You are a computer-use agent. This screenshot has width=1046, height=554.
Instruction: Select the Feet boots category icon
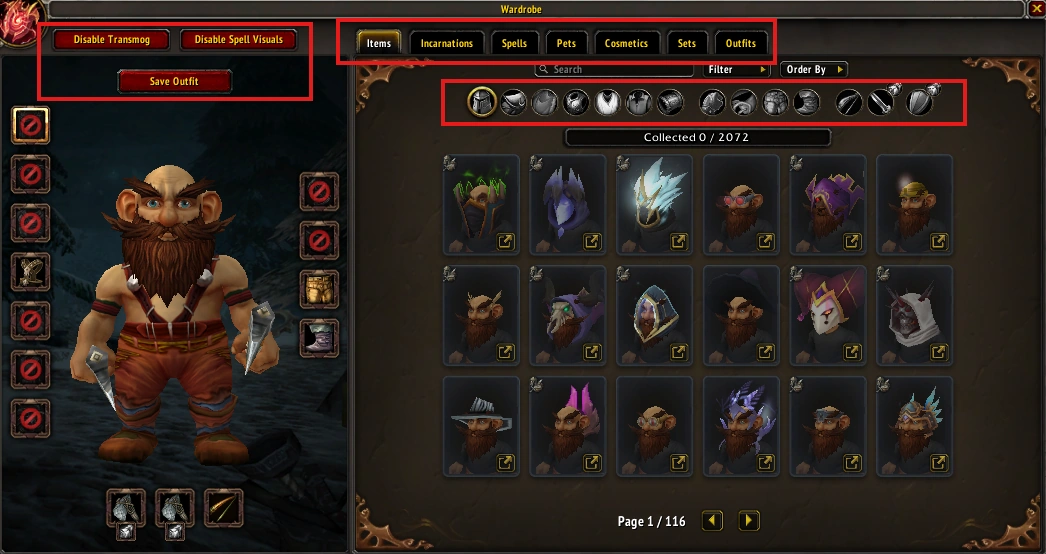coord(807,103)
